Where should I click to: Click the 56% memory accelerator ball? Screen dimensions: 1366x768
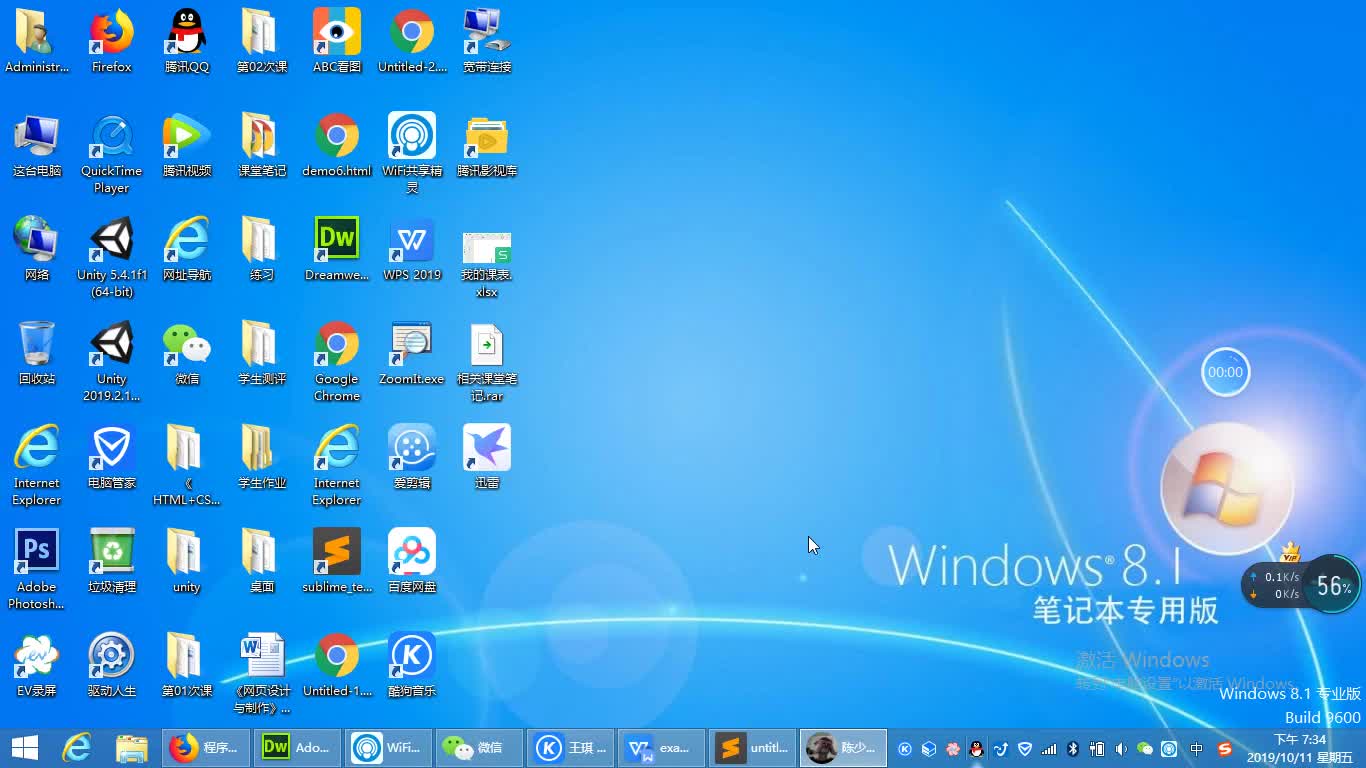pyautogui.click(x=1333, y=585)
